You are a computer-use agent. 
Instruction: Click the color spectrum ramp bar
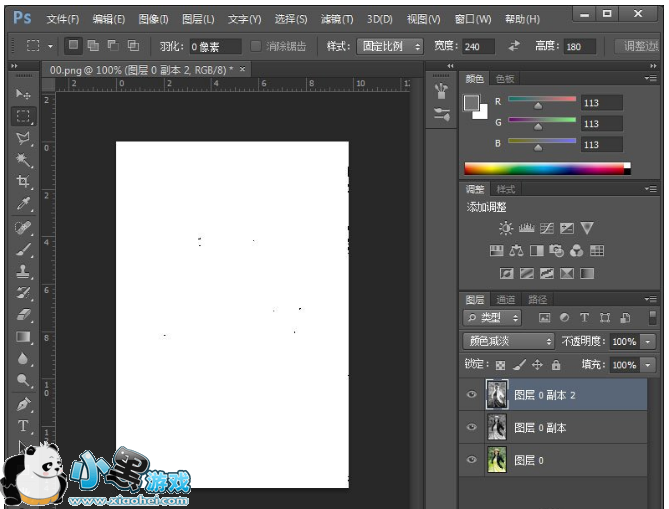click(546, 168)
